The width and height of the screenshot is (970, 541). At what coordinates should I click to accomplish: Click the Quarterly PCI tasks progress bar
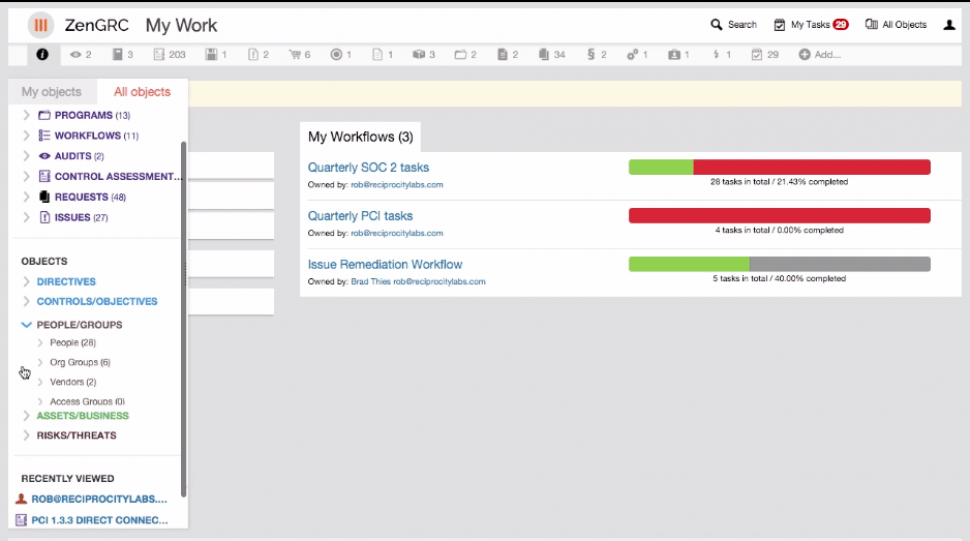[x=779, y=216]
